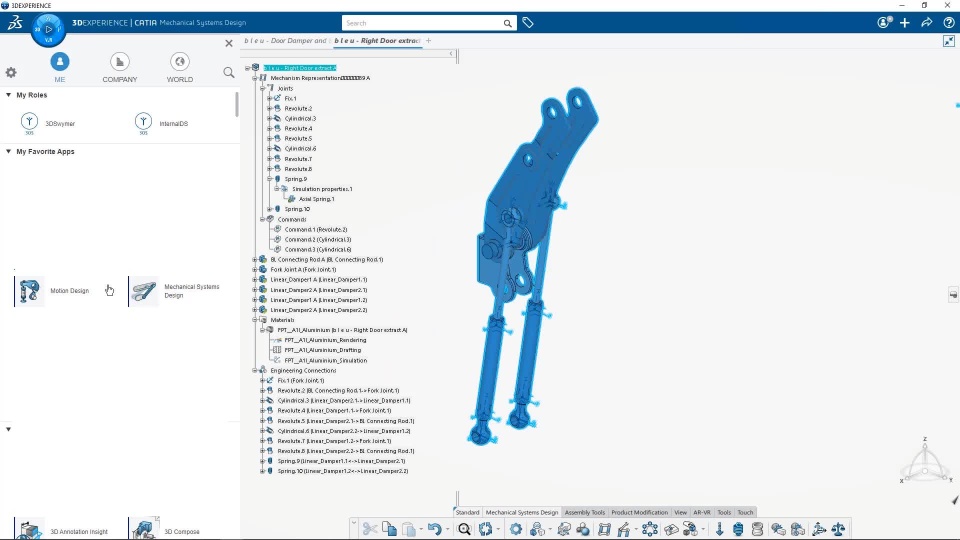Select the InternalDS role
The height and width of the screenshot is (540, 960).
point(162,124)
